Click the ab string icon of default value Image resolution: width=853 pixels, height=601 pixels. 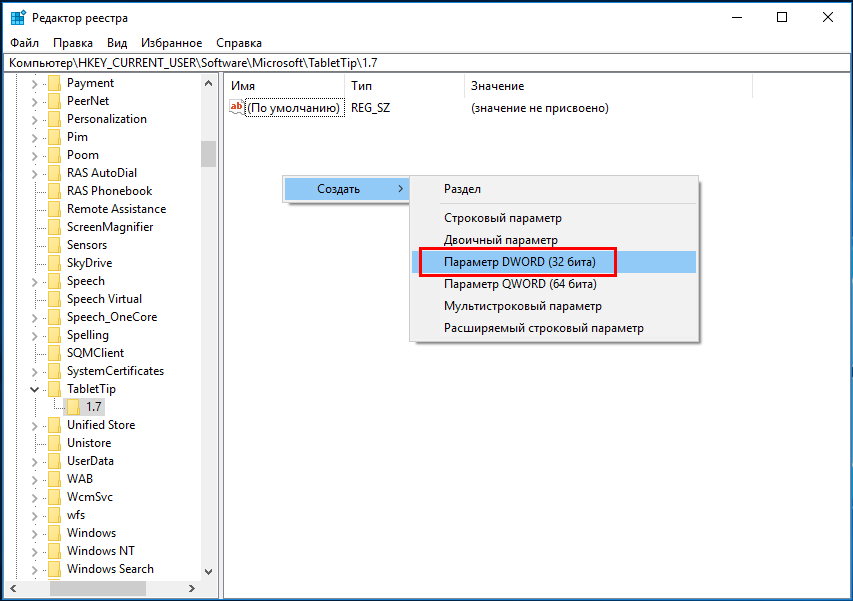pyautogui.click(x=237, y=107)
